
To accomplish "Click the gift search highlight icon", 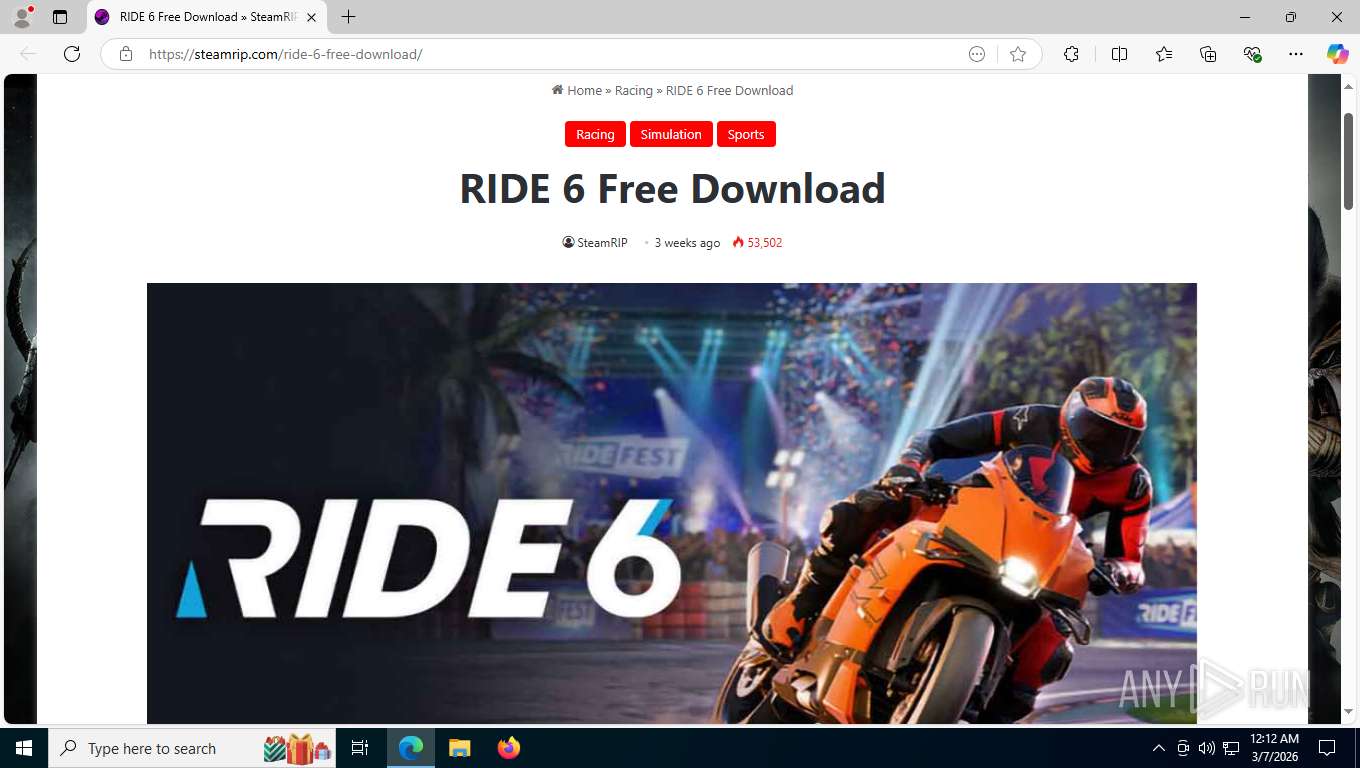I will coord(297,748).
